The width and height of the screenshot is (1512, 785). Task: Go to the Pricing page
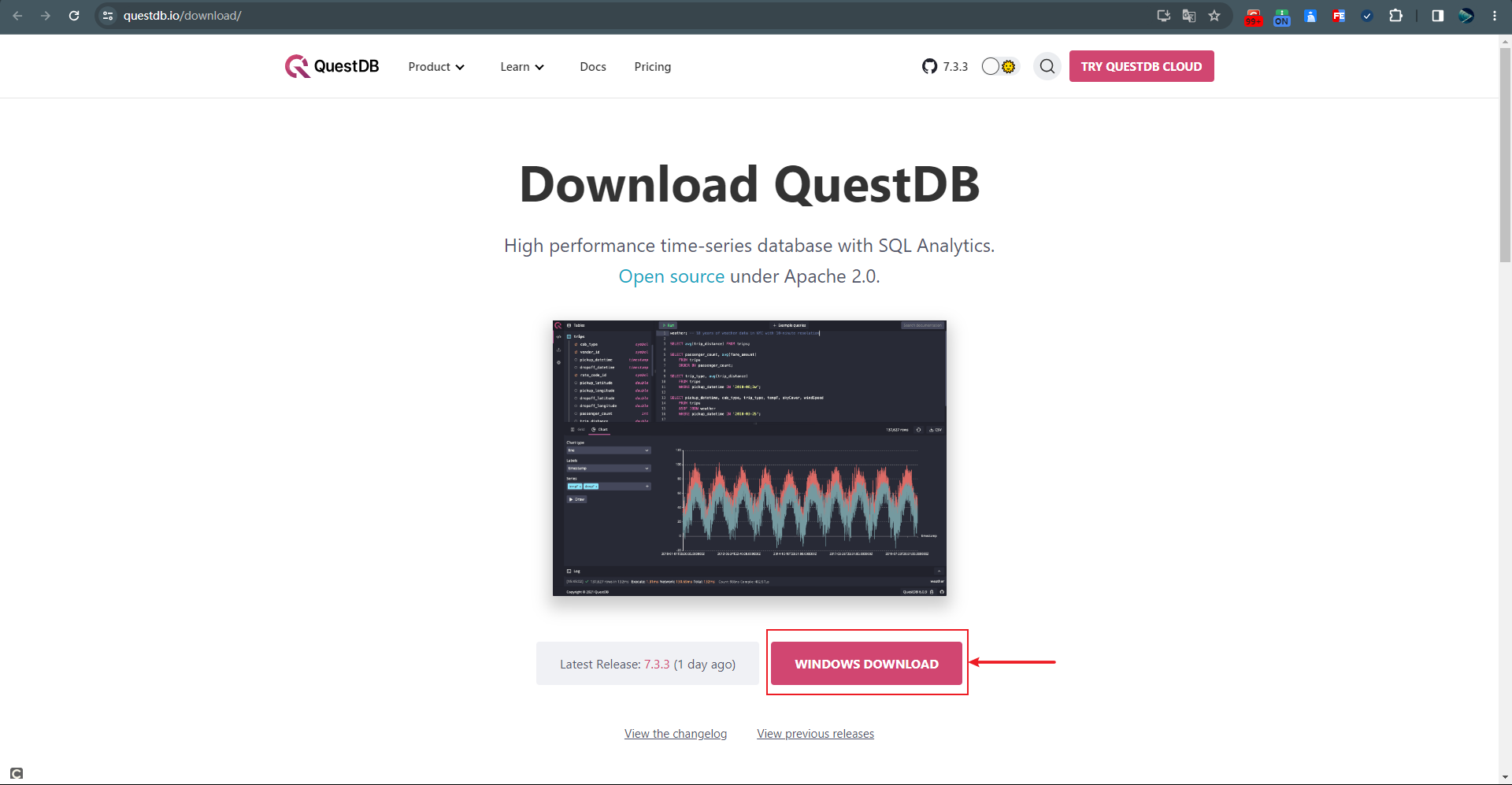[652, 67]
